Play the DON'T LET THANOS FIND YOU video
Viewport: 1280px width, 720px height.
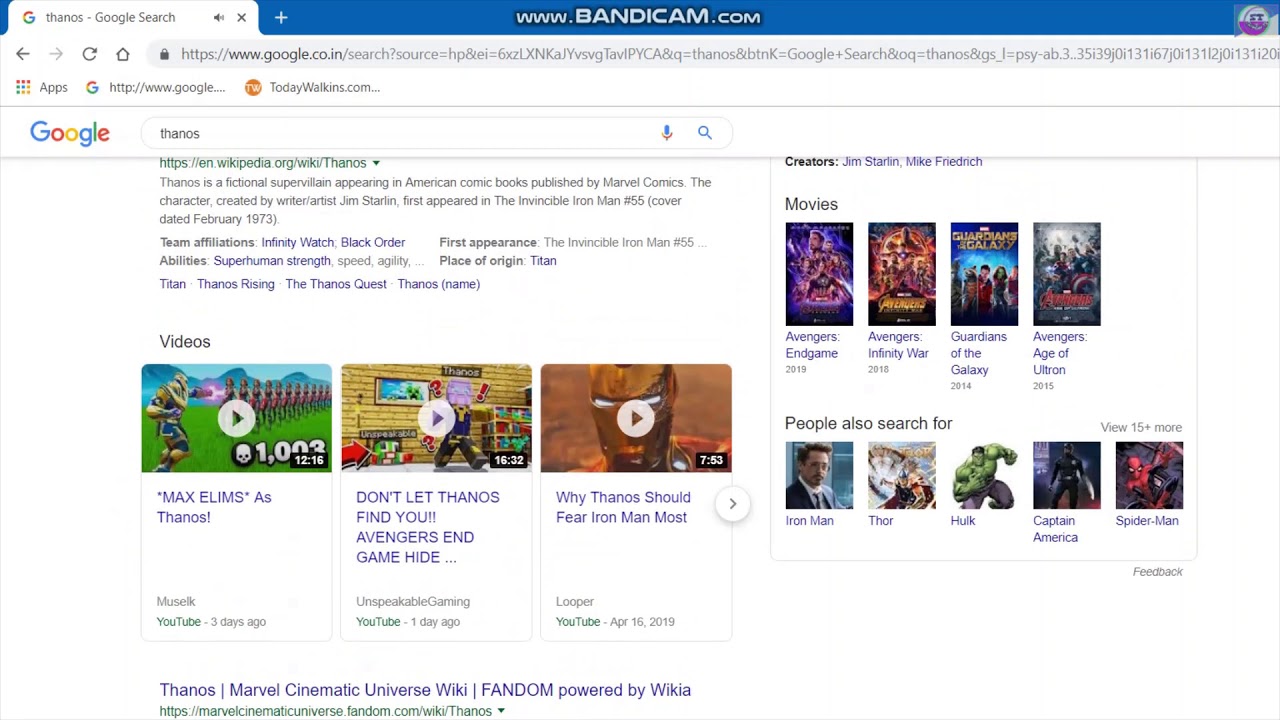436,418
